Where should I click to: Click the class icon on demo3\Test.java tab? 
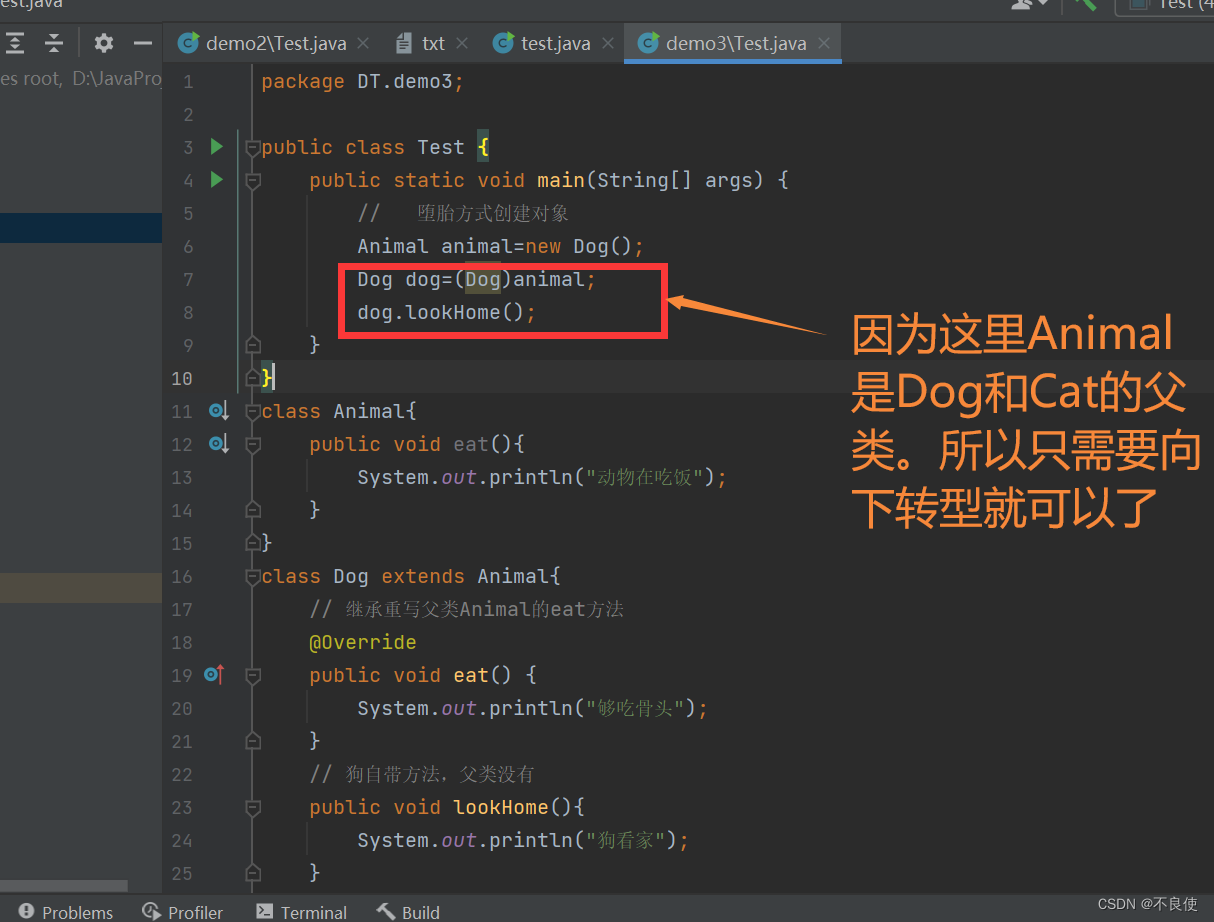click(x=648, y=43)
